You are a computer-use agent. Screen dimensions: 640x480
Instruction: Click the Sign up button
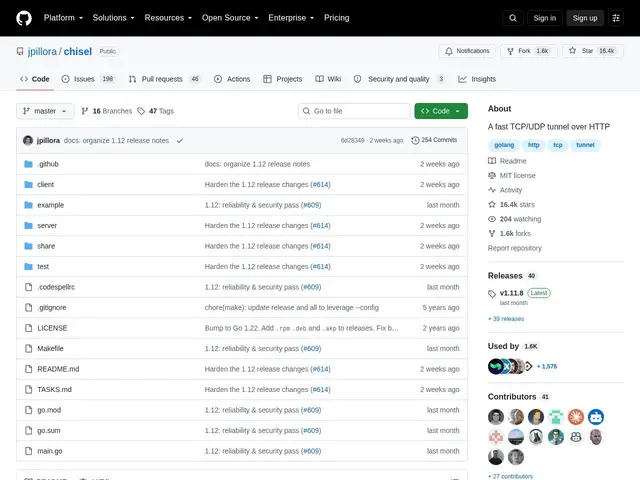(x=584, y=18)
